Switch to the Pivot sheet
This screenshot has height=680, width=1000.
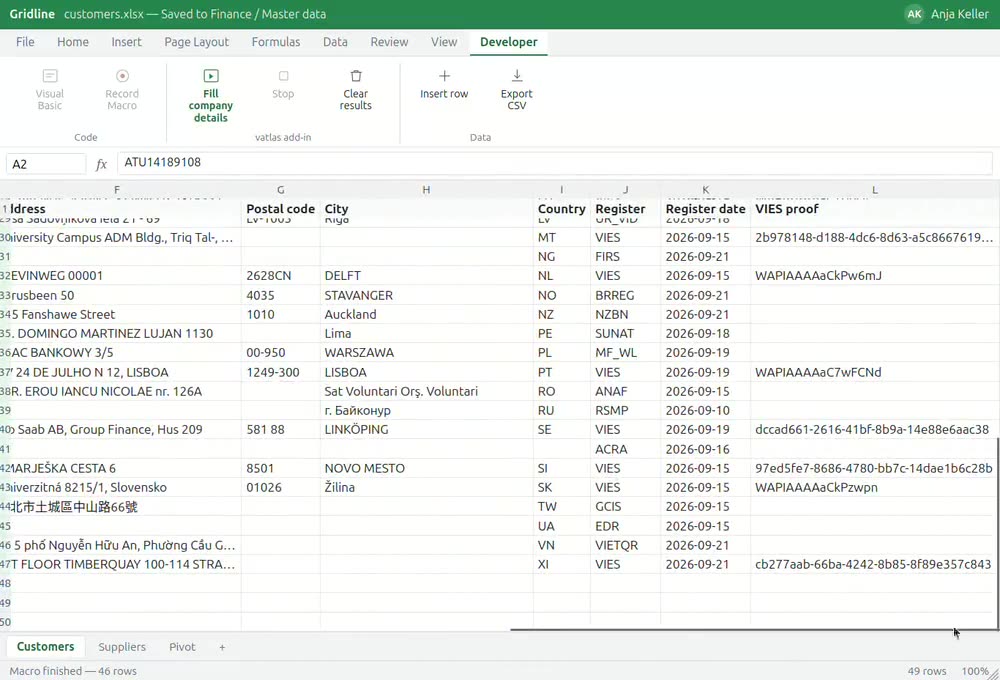pyautogui.click(x=182, y=647)
